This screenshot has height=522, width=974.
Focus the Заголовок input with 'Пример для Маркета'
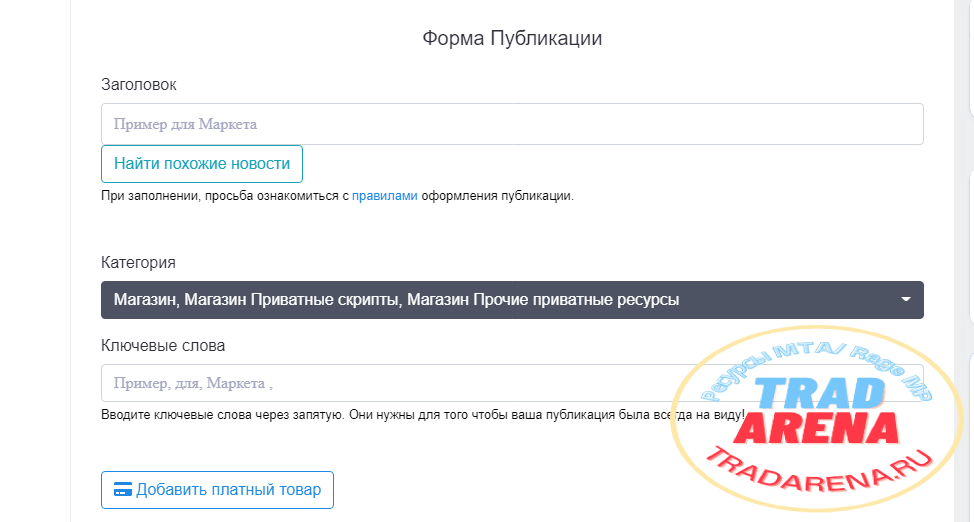[x=512, y=124]
